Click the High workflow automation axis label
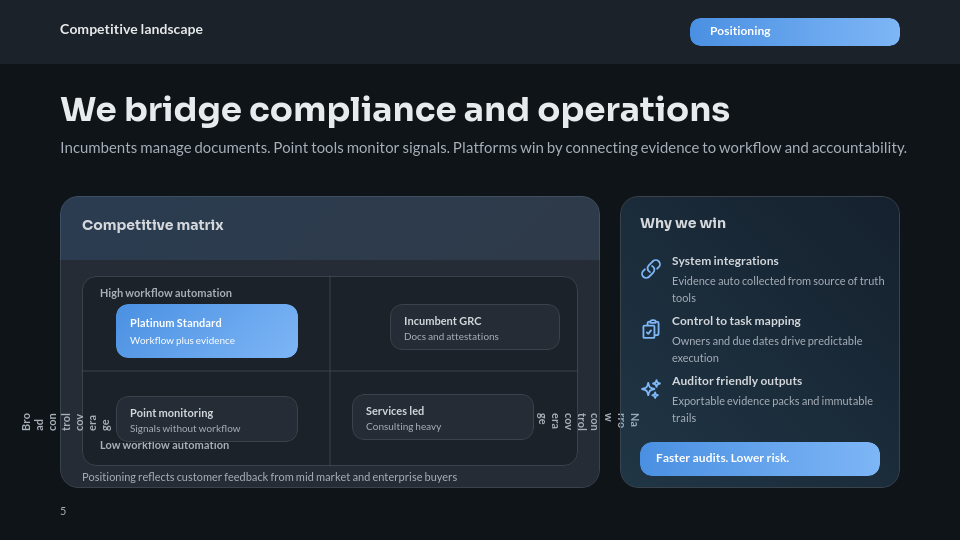960x540 pixels. [x=166, y=293]
